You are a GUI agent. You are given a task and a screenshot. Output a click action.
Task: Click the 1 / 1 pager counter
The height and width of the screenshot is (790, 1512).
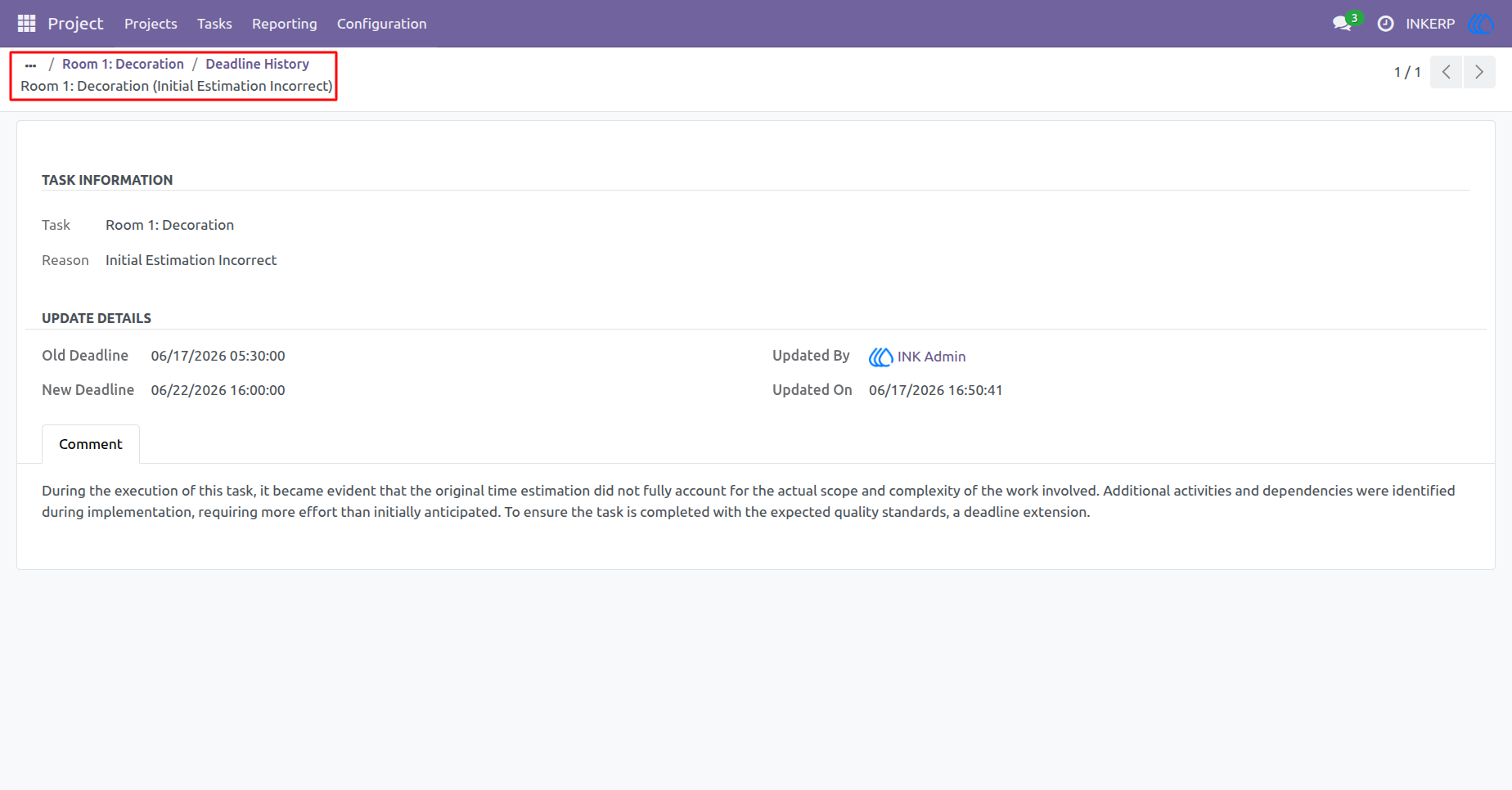1407,72
